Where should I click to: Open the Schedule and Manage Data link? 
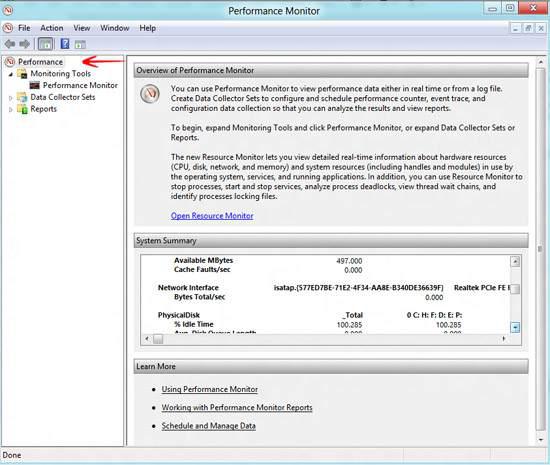coord(208,426)
